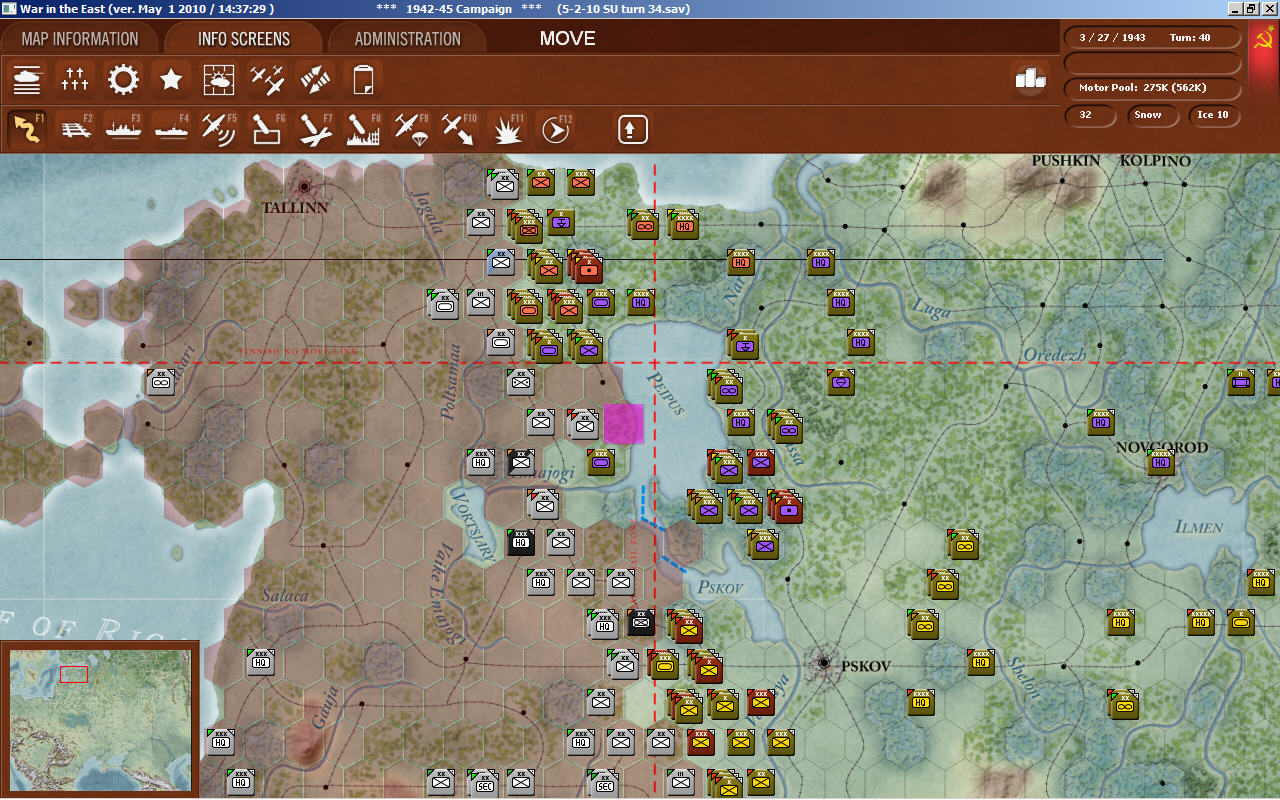The width and height of the screenshot is (1280, 800).
Task: Select the black HQ counter south of Vortsjarv
Action: click(520, 542)
